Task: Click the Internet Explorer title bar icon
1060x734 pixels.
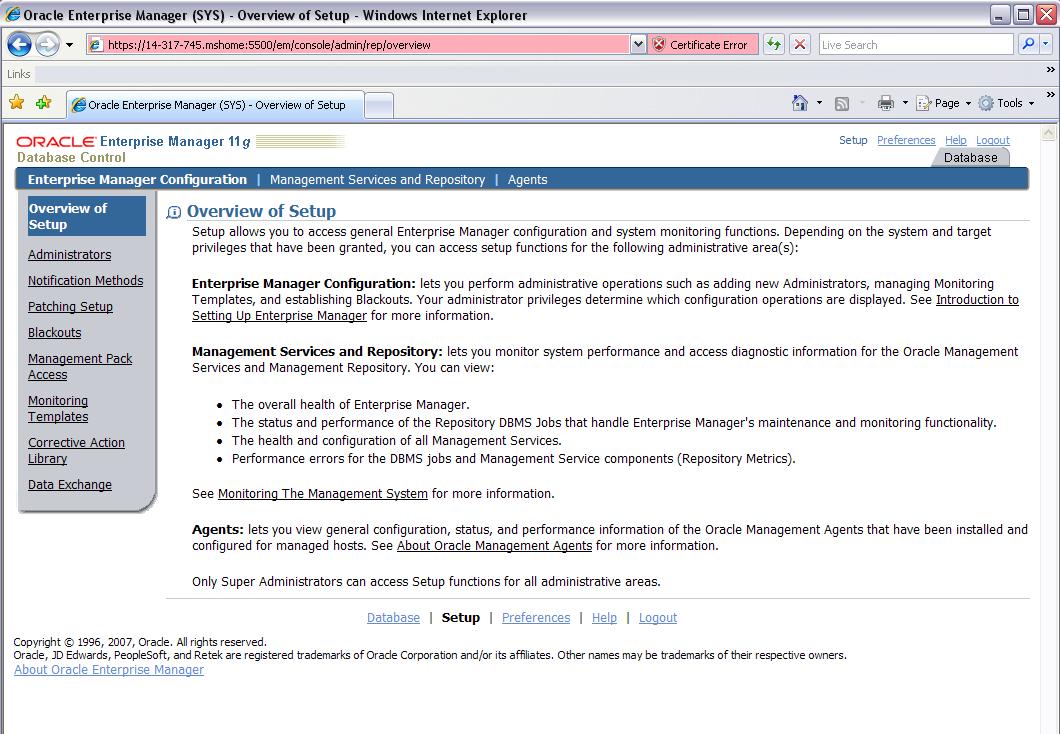Action: [12, 14]
